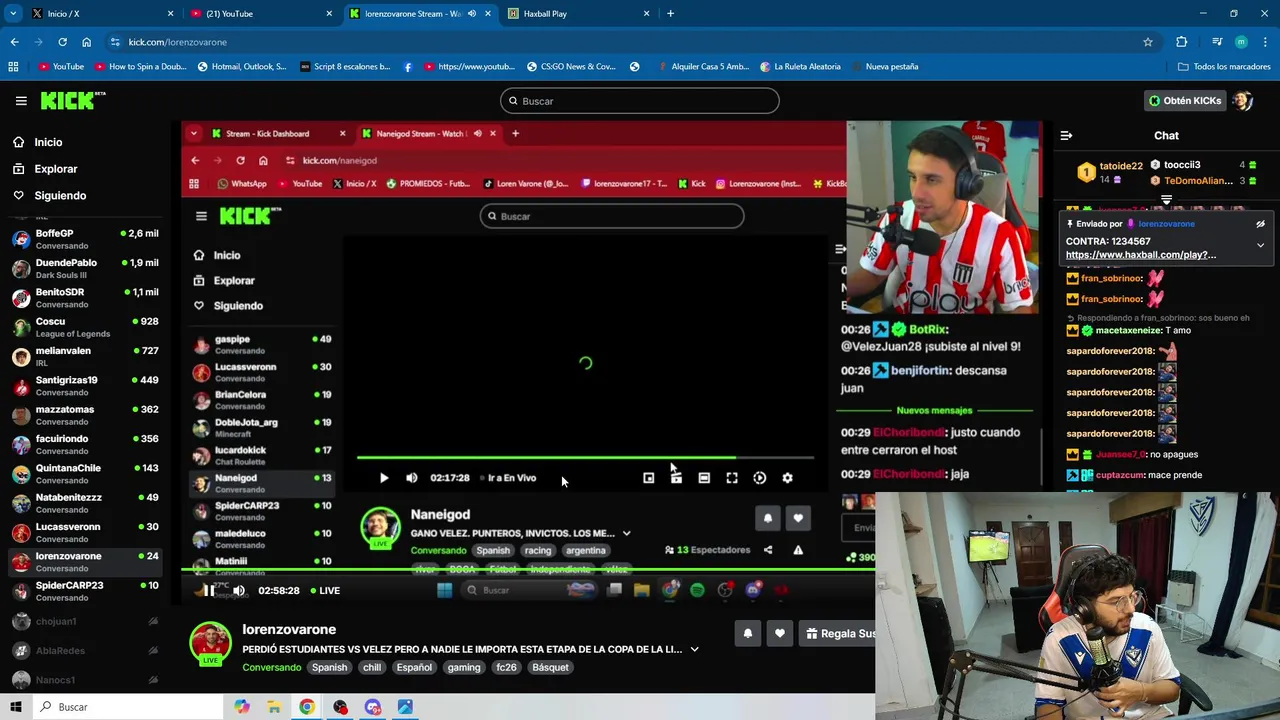Open DuendePablo channel in sidebar

85,268
